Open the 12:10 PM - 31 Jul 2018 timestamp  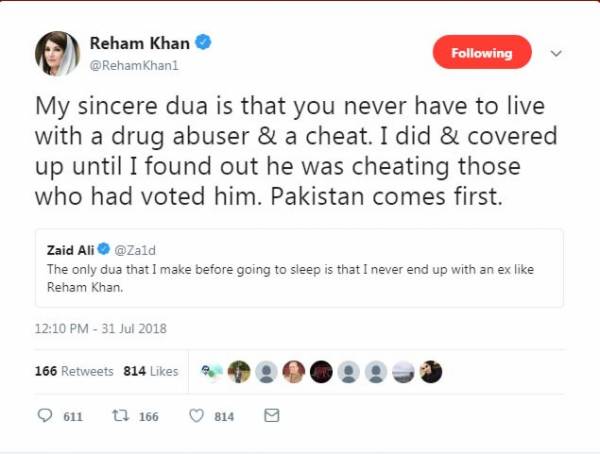pyautogui.click(x=98, y=327)
